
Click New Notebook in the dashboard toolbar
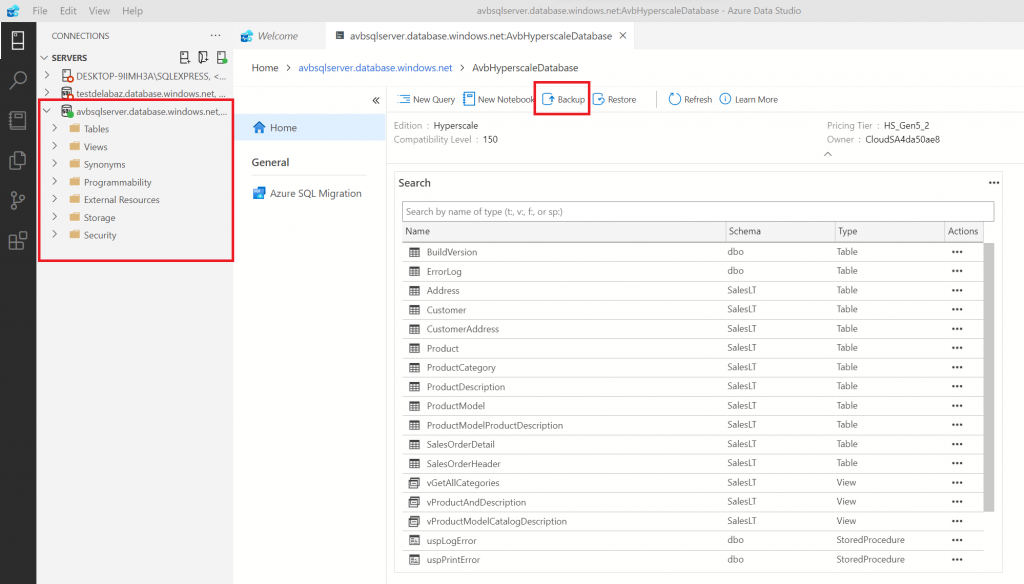pyautogui.click(x=498, y=99)
